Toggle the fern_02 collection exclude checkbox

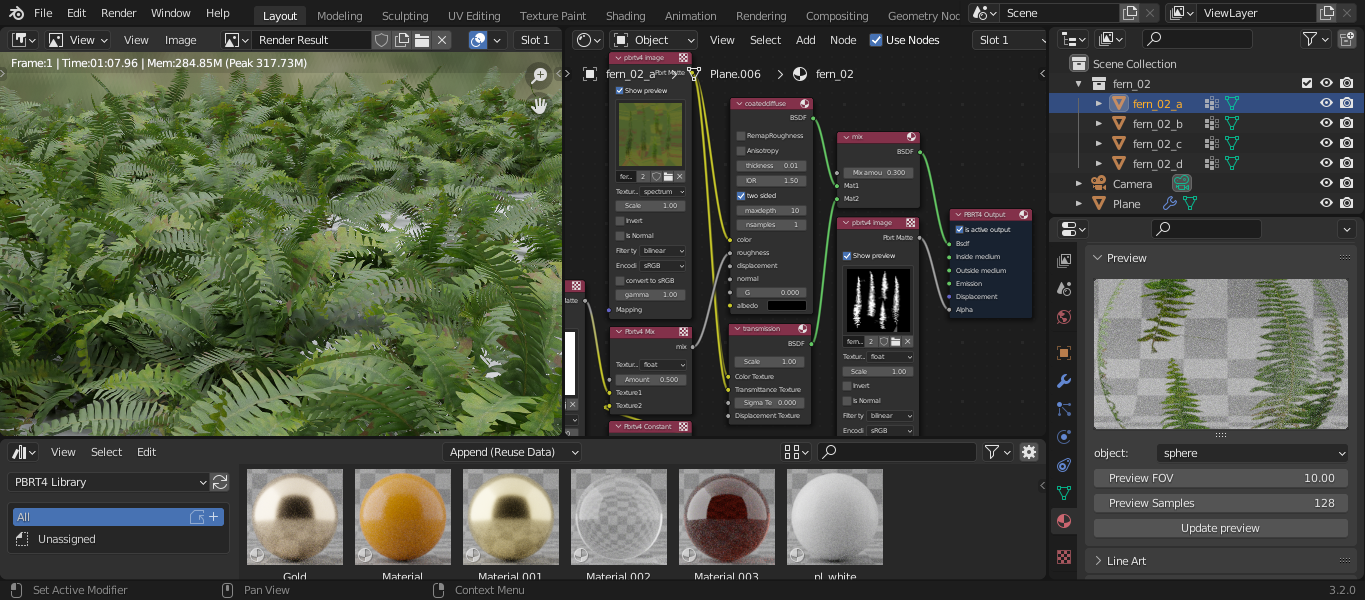pos(1306,84)
